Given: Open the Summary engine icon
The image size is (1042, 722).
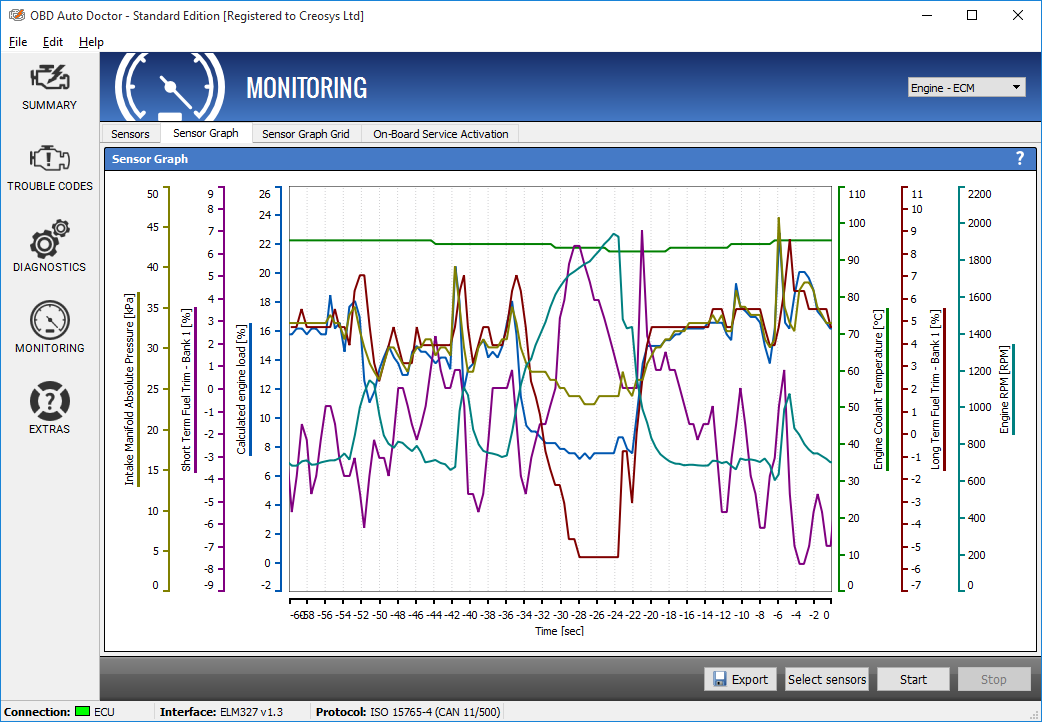Looking at the screenshot, I should 49,77.
